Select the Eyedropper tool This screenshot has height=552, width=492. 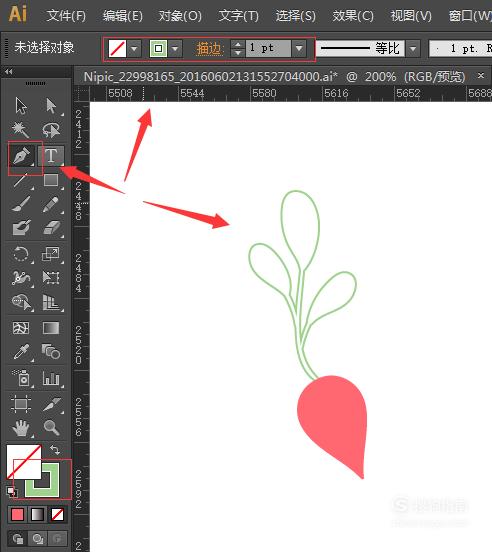pos(21,352)
